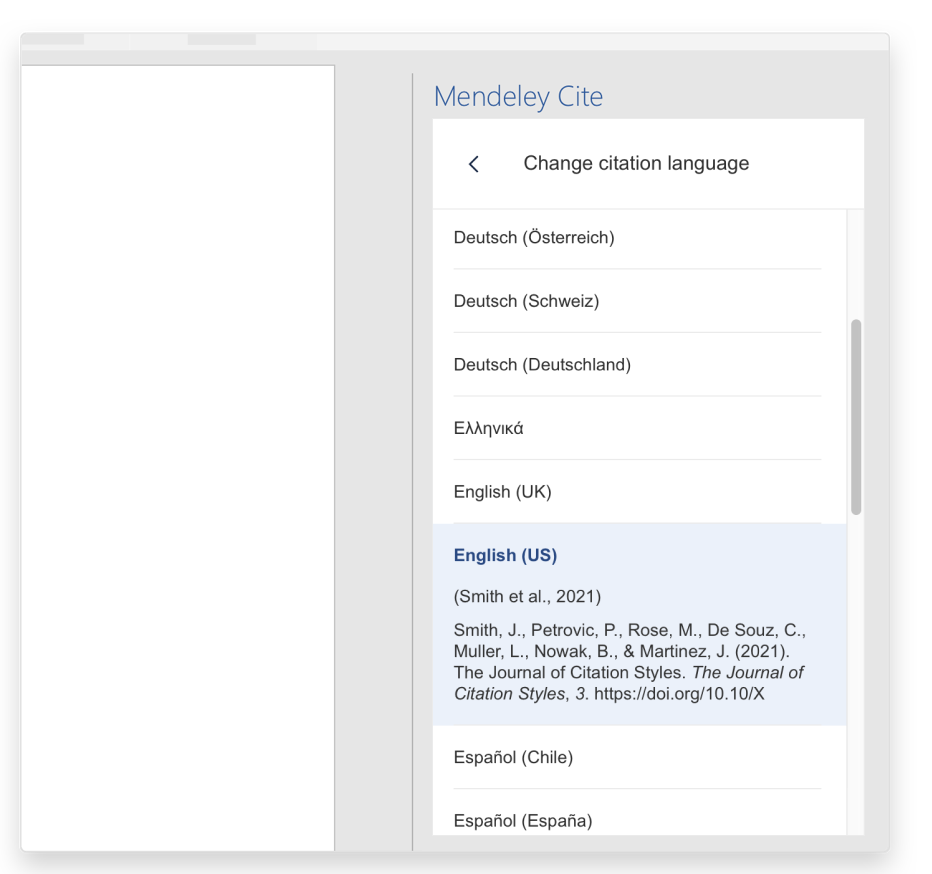Pick Ελληνικά as the citation language
The image size is (932, 874).
point(487,427)
